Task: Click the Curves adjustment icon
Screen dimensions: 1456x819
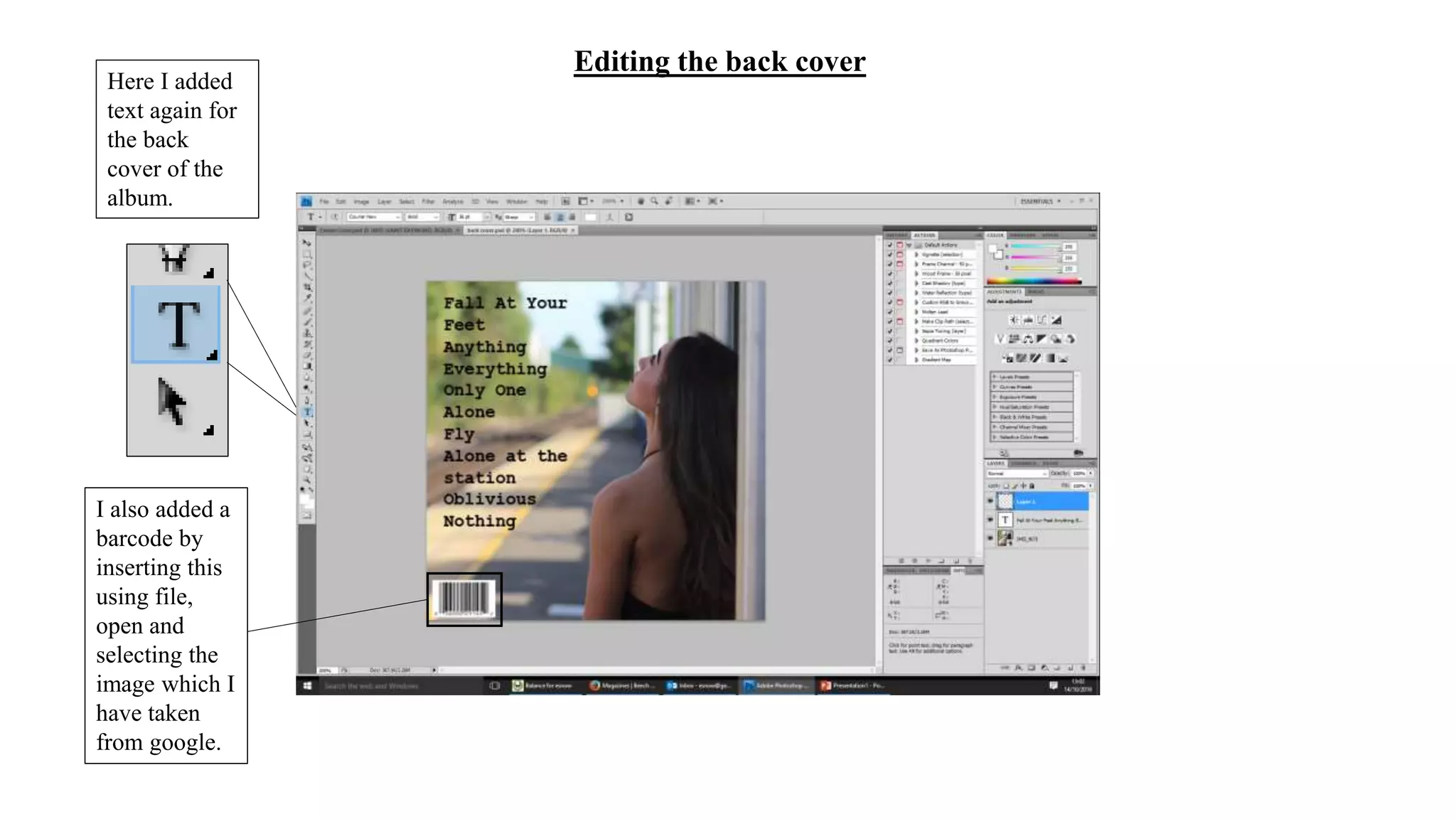Action: [1042, 320]
